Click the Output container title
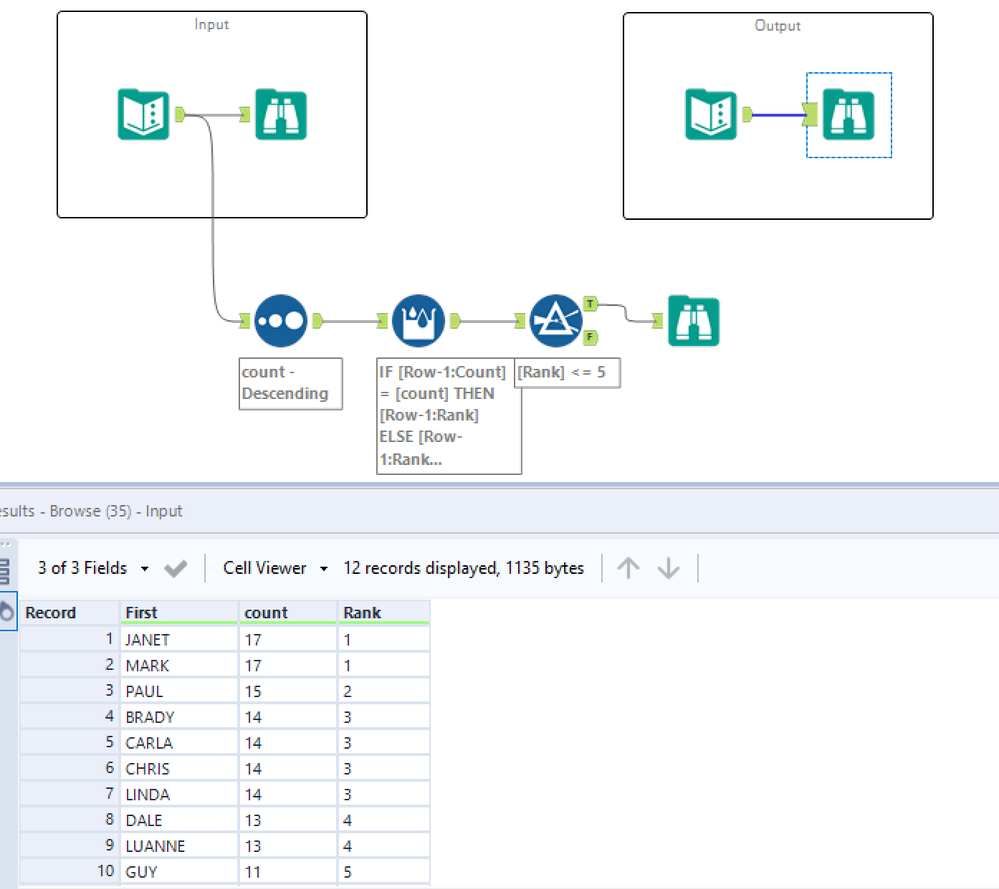 [x=777, y=25]
